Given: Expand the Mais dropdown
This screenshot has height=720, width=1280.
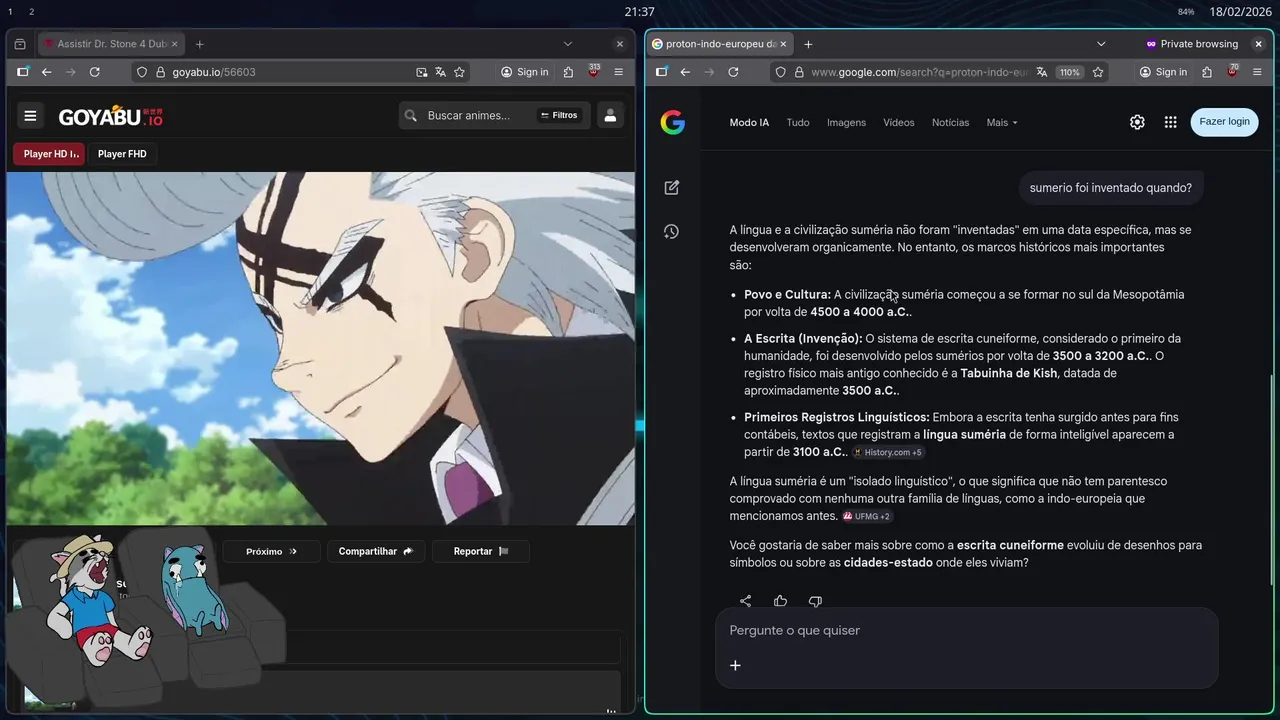Looking at the screenshot, I should click(1002, 122).
